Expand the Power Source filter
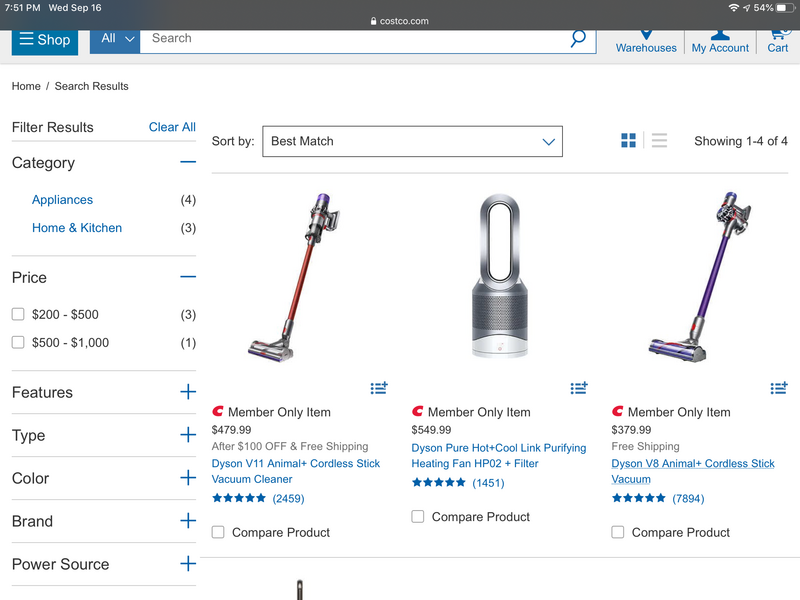Screen dimensions: 800x600 (x=188, y=564)
